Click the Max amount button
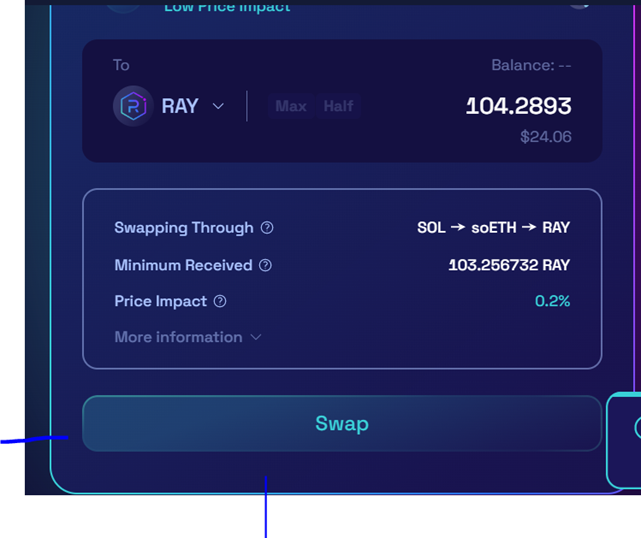 pos(291,106)
